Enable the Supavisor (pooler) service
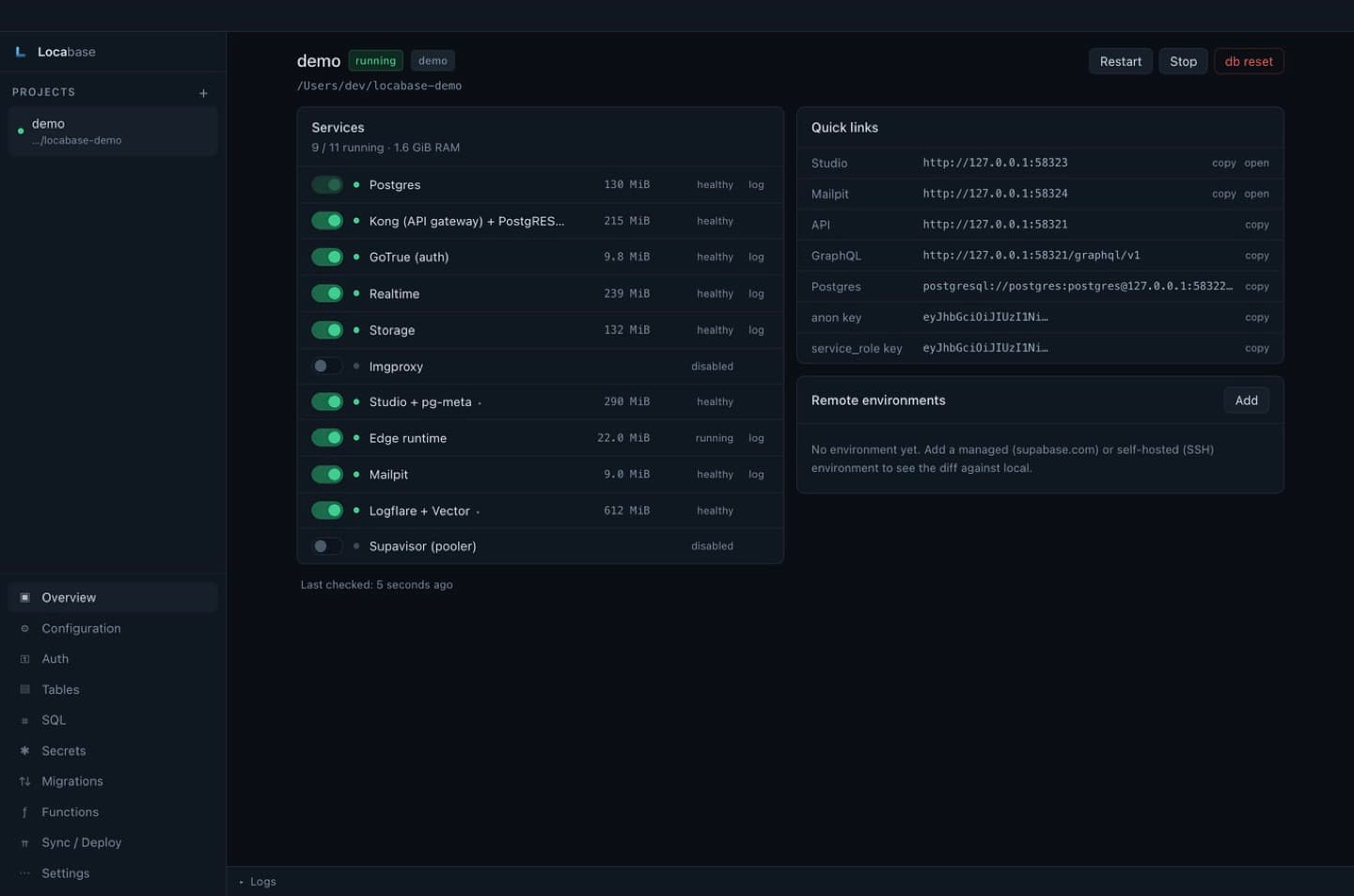Viewport: 1354px width, 896px height. pos(327,546)
